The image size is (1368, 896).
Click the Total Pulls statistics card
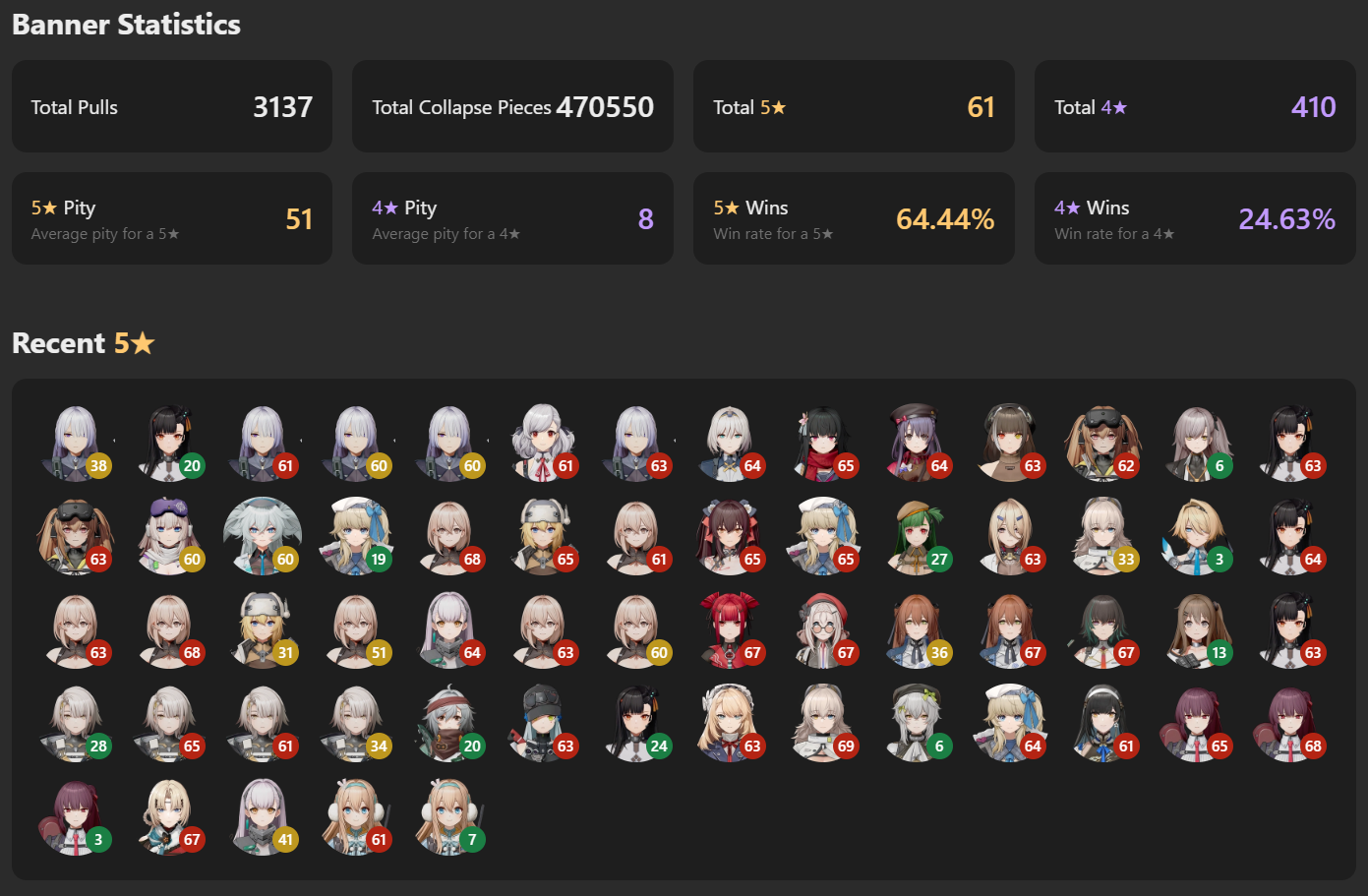coord(172,106)
